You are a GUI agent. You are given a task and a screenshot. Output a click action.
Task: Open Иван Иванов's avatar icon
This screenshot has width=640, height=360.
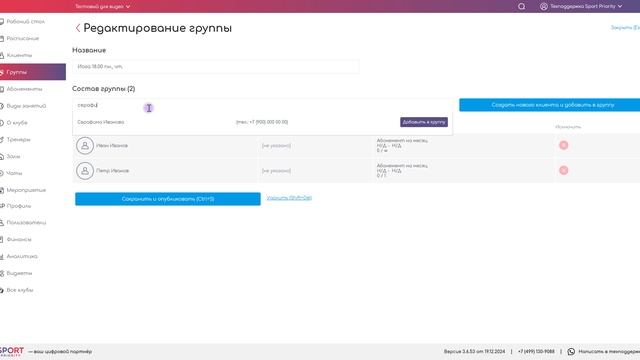(x=85, y=145)
